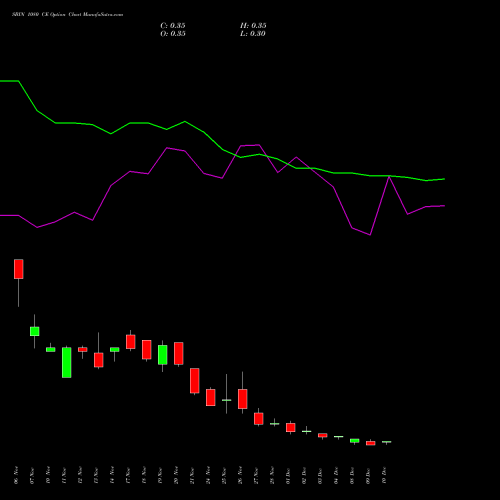Select the '24 Nov' date label

pos(208,475)
